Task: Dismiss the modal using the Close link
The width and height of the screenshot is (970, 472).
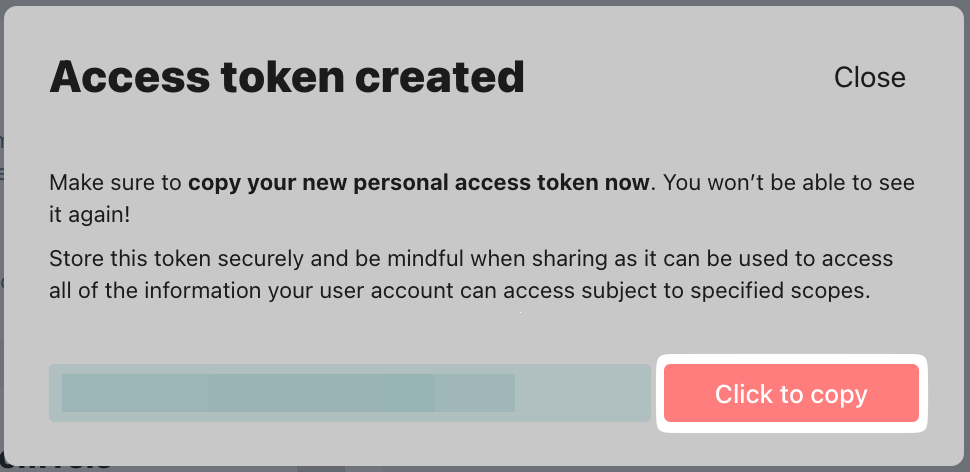Action: click(869, 77)
